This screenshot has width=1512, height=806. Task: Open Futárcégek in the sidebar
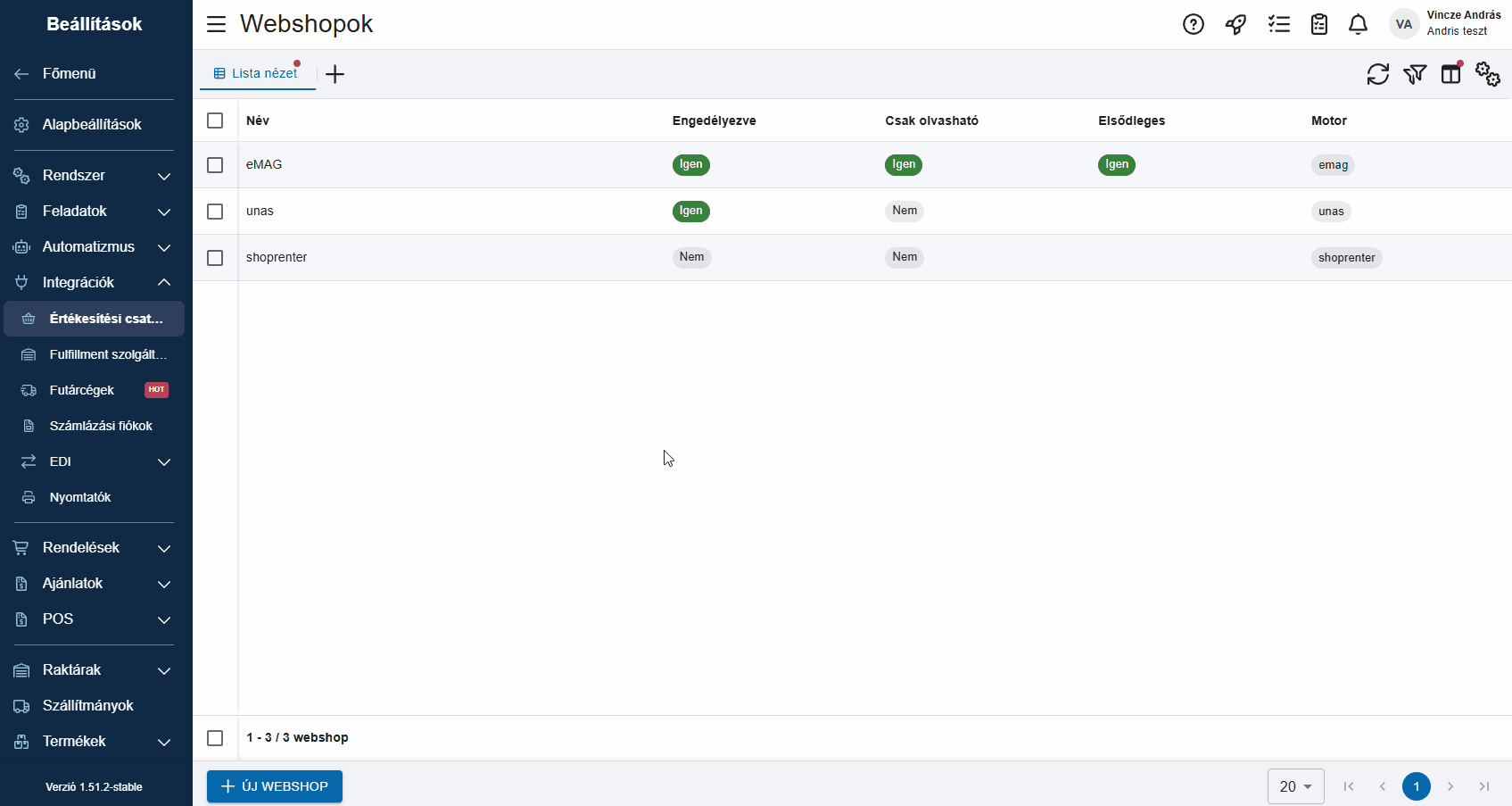[82, 390]
